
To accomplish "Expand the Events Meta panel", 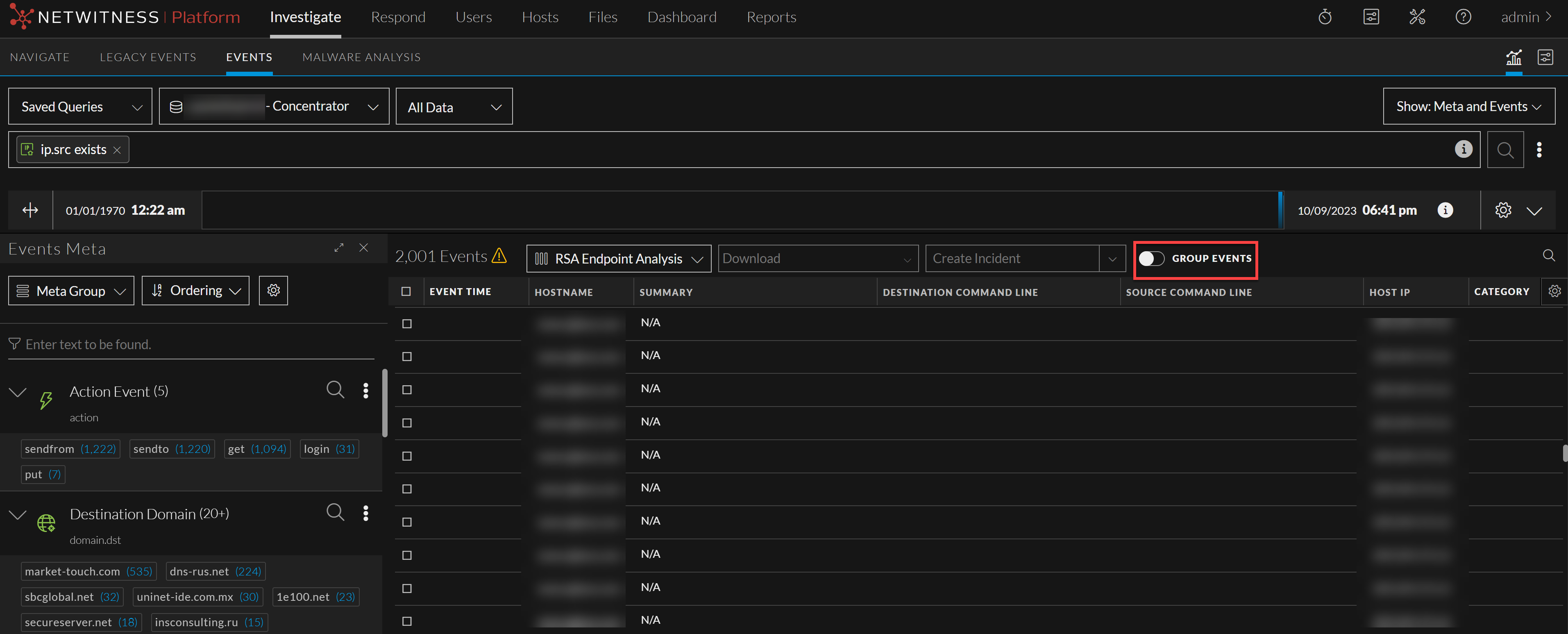I will click(x=339, y=248).
